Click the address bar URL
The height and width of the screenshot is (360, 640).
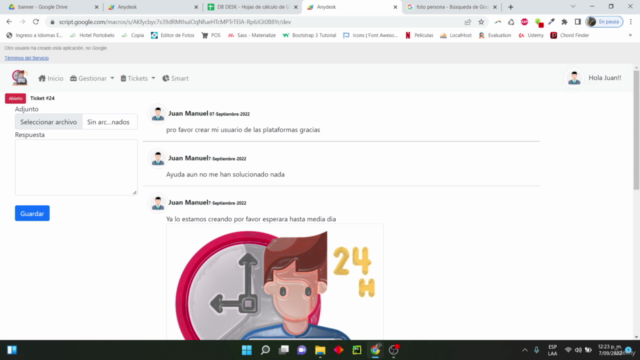pyautogui.click(x=175, y=22)
